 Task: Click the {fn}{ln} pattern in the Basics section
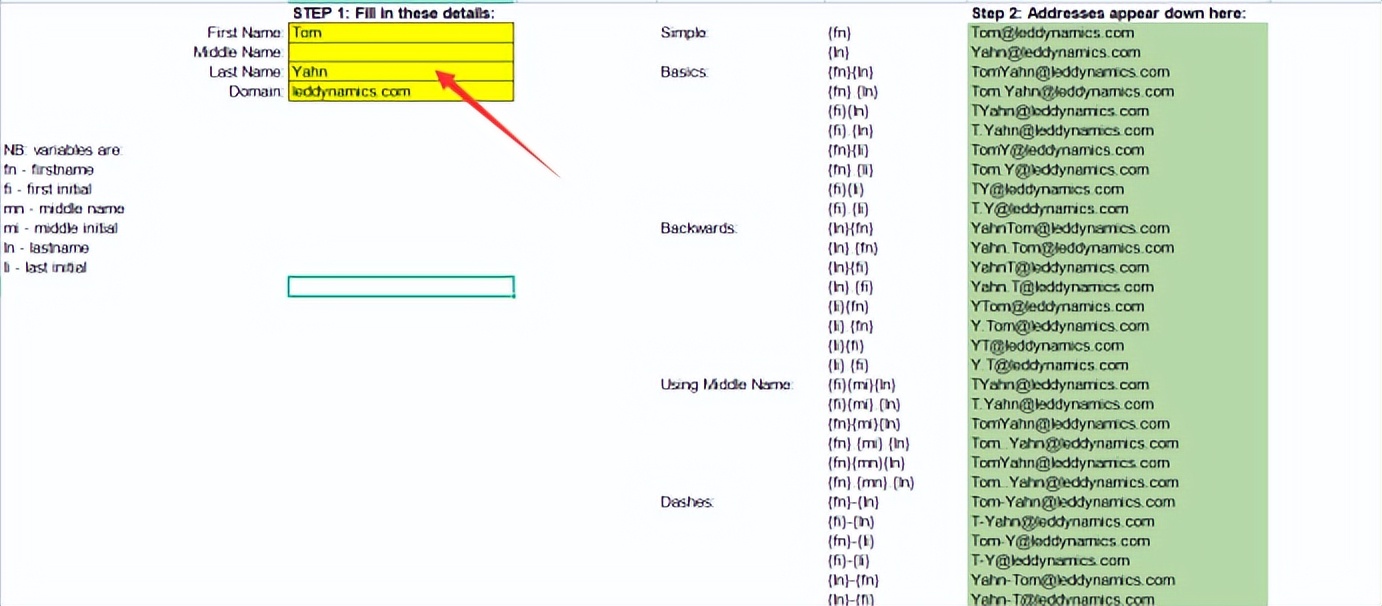click(x=852, y=72)
